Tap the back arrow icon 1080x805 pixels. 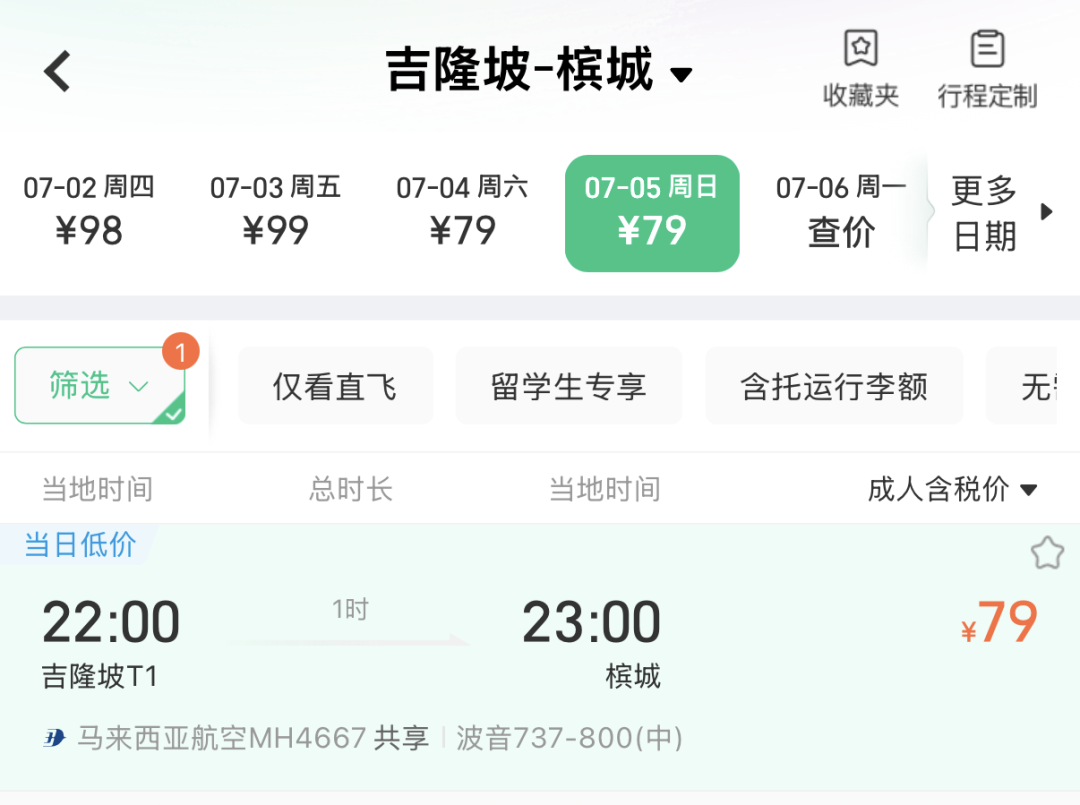[58, 72]
